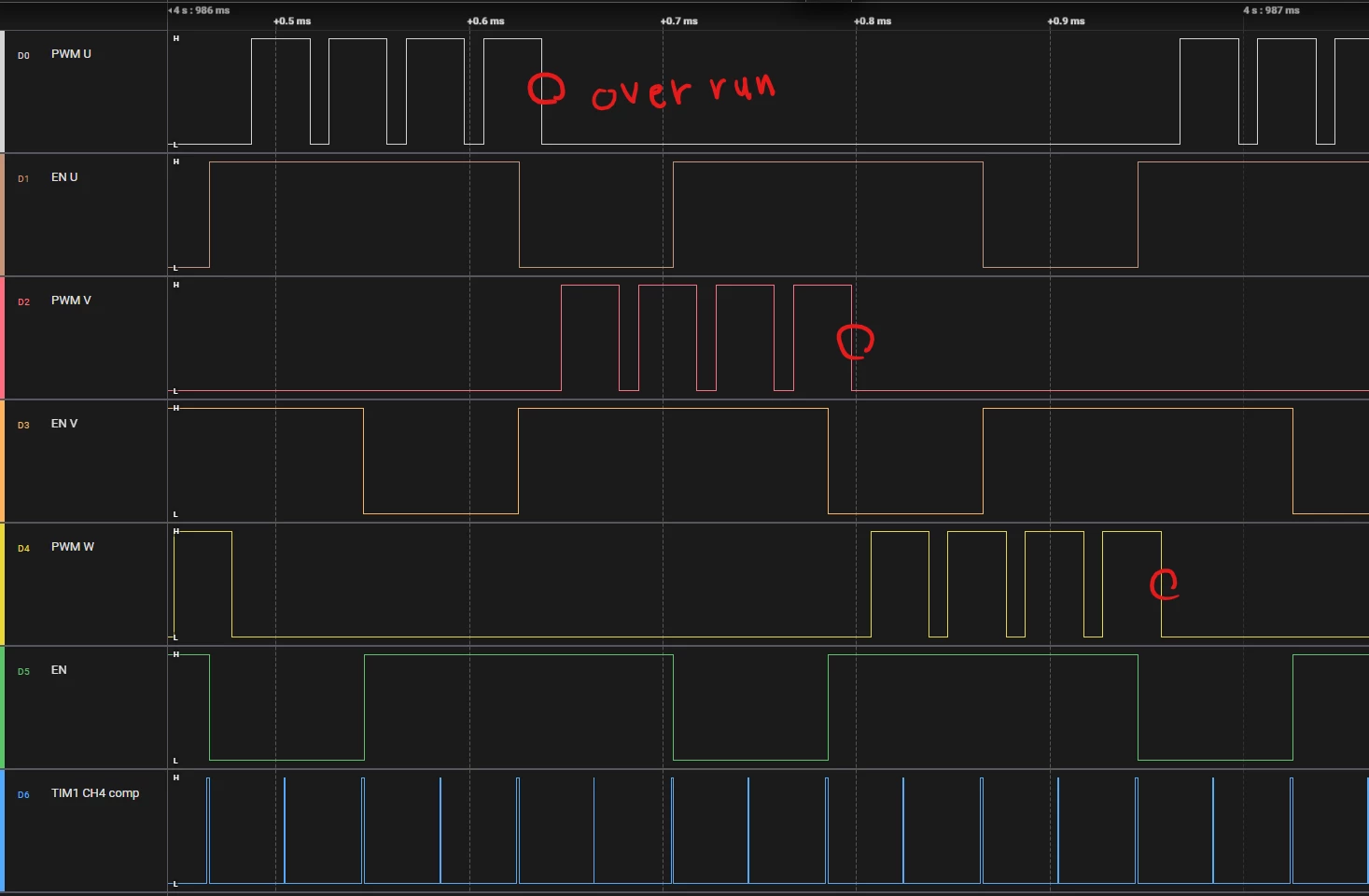
Task: Click the +0.6 ms time marker
Action: [x=485, y=21]
